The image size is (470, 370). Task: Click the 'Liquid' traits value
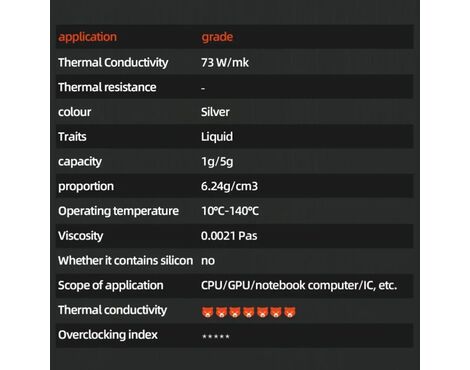[217, 137]
